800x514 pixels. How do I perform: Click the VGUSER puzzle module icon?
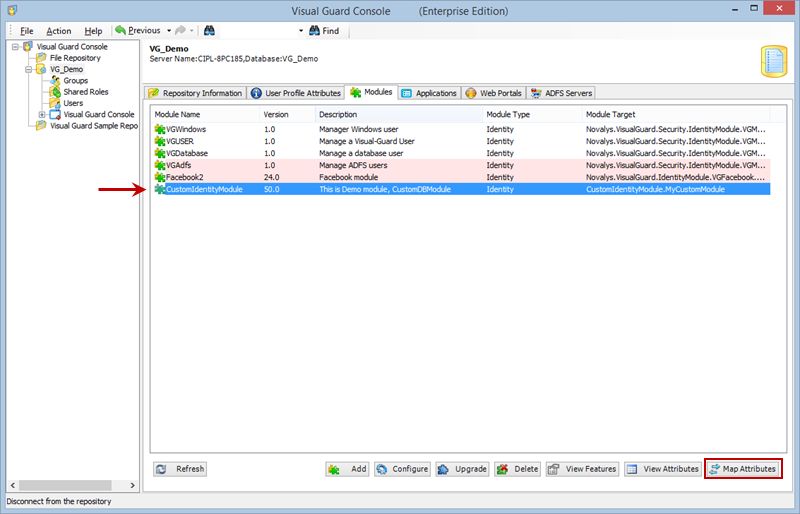(160, 141)
